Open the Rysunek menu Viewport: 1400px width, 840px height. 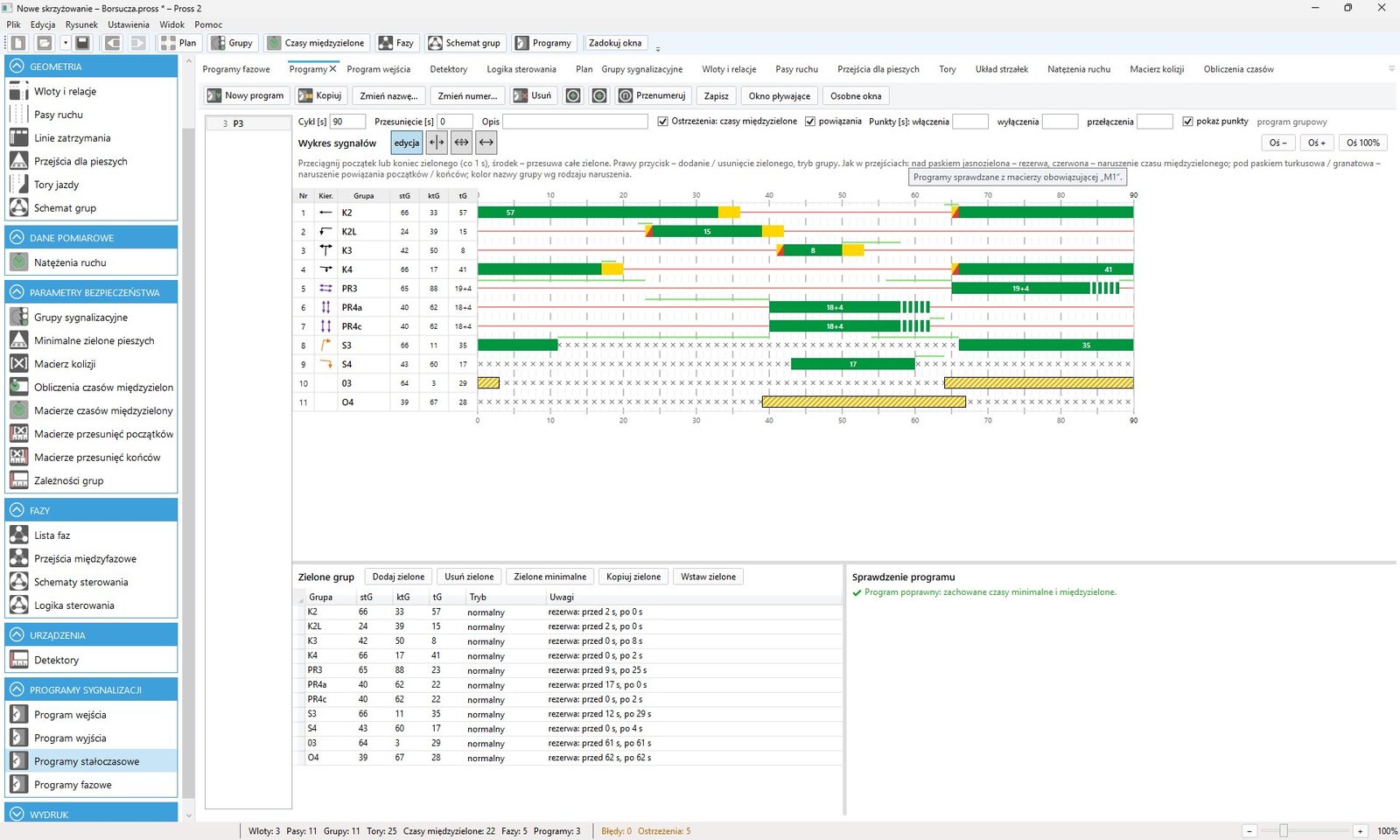[x=81, y=24]
